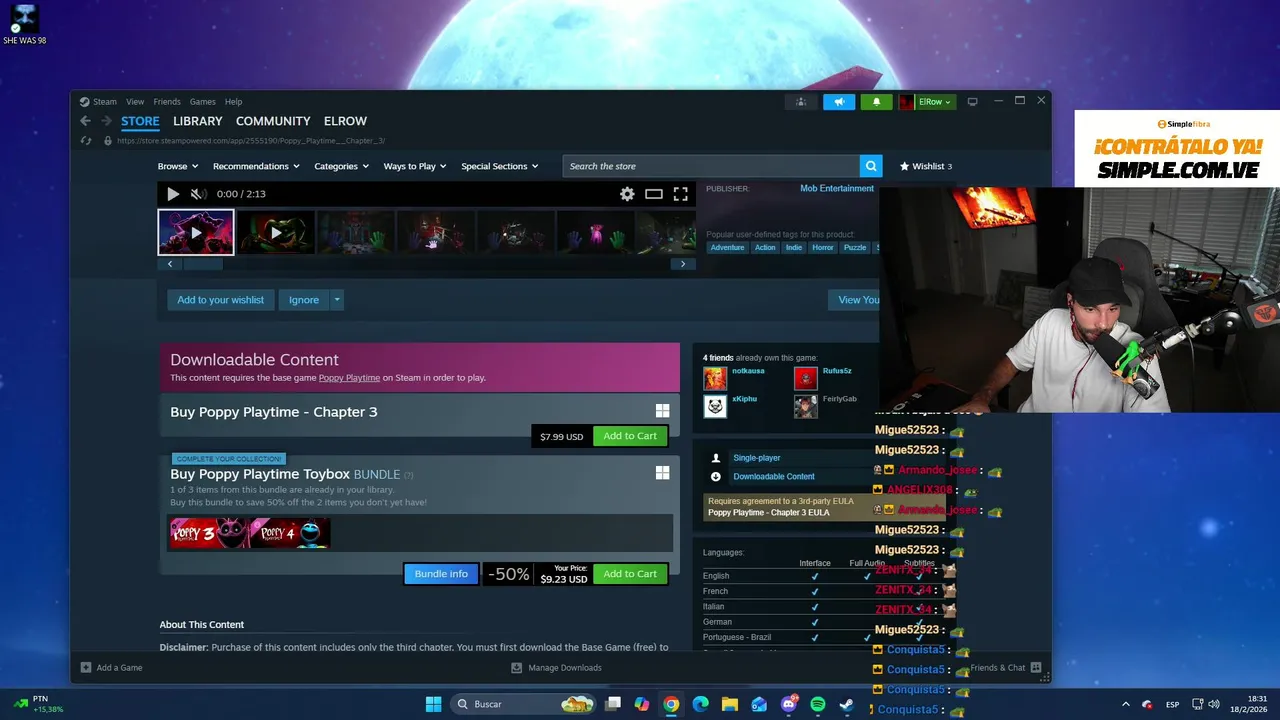Open the Poppy Playtime - Chapter 3 EULA link

pos(769,513)
